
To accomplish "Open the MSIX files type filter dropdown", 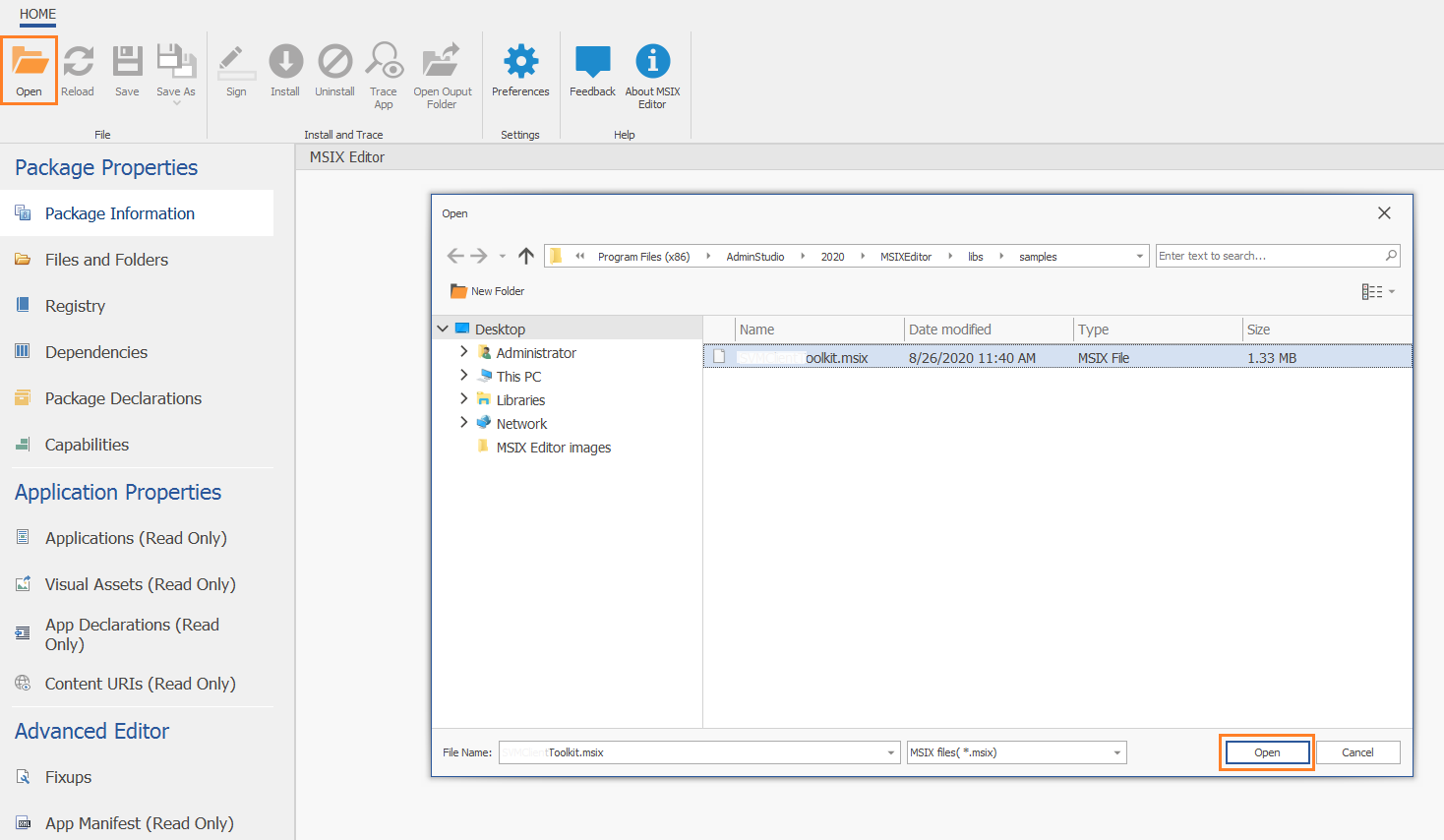I will tap(1016, 752).
